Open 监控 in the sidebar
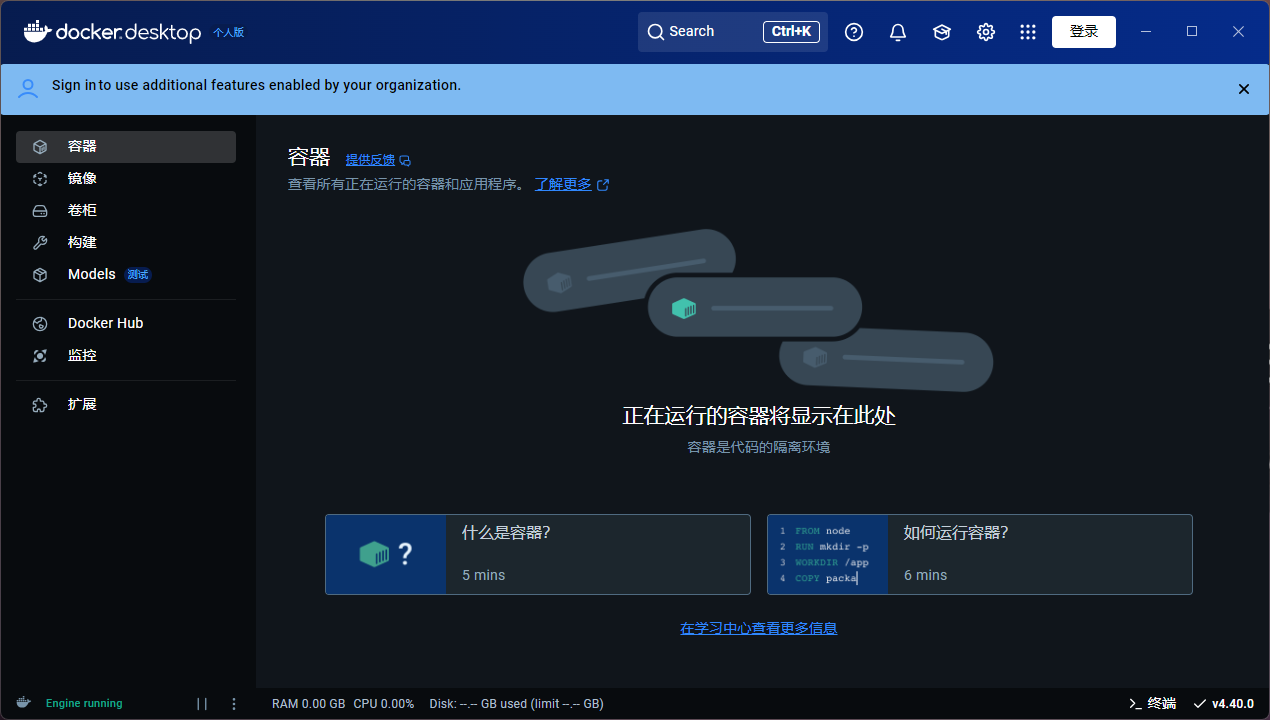The width and height of the screenshot is (1270, 720). tap(126, 355)
